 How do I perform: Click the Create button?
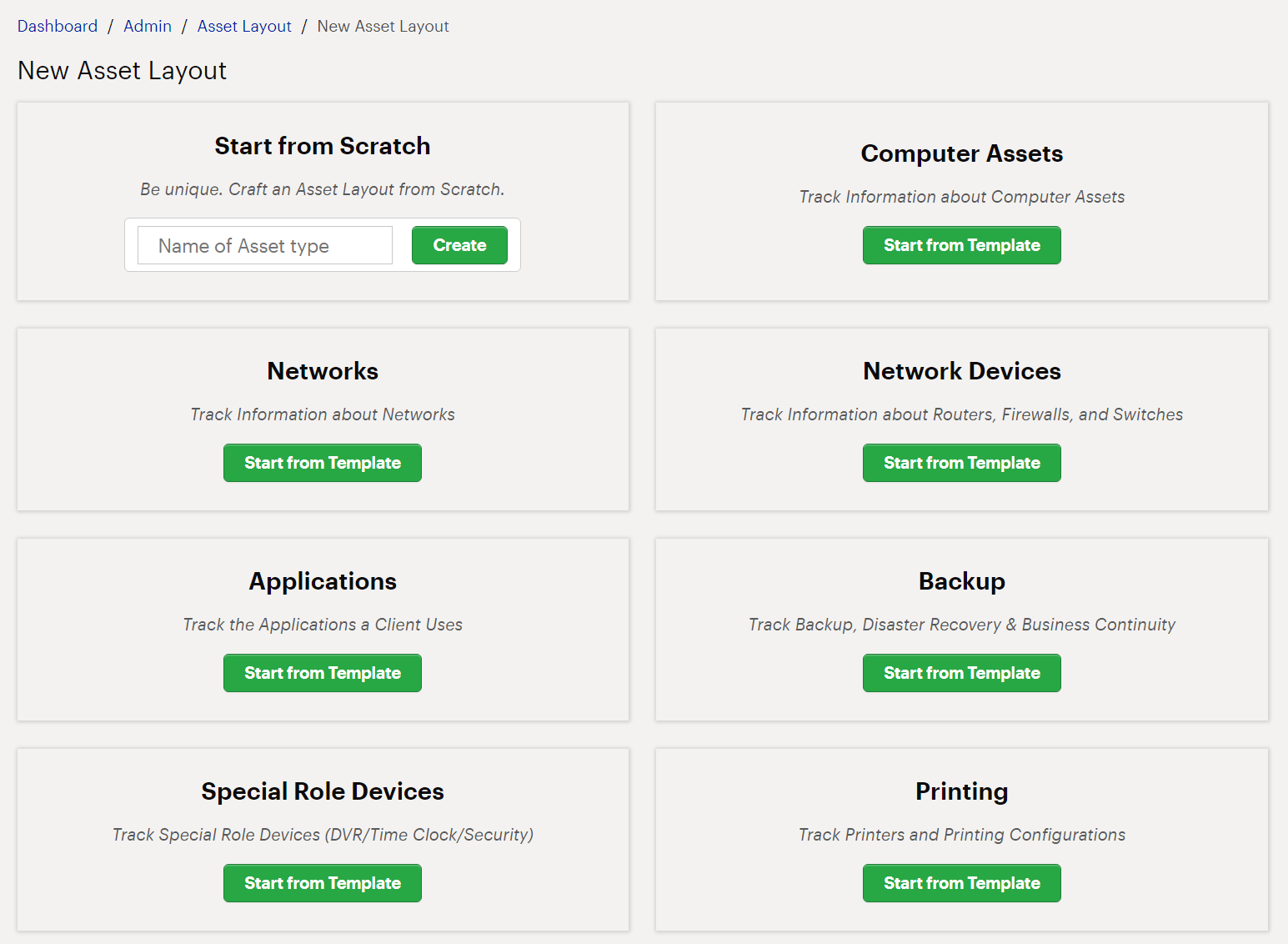[459, 245]
